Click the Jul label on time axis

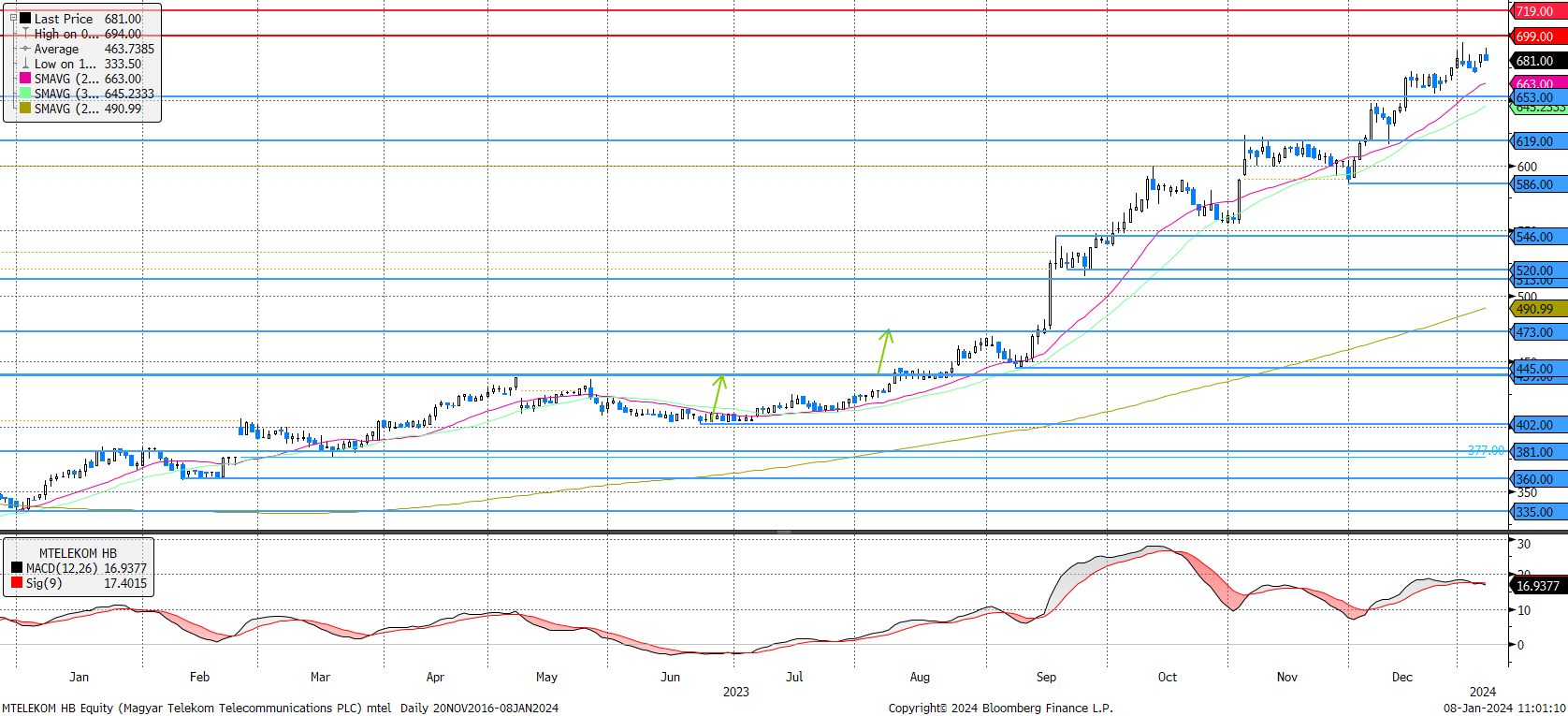794,677
